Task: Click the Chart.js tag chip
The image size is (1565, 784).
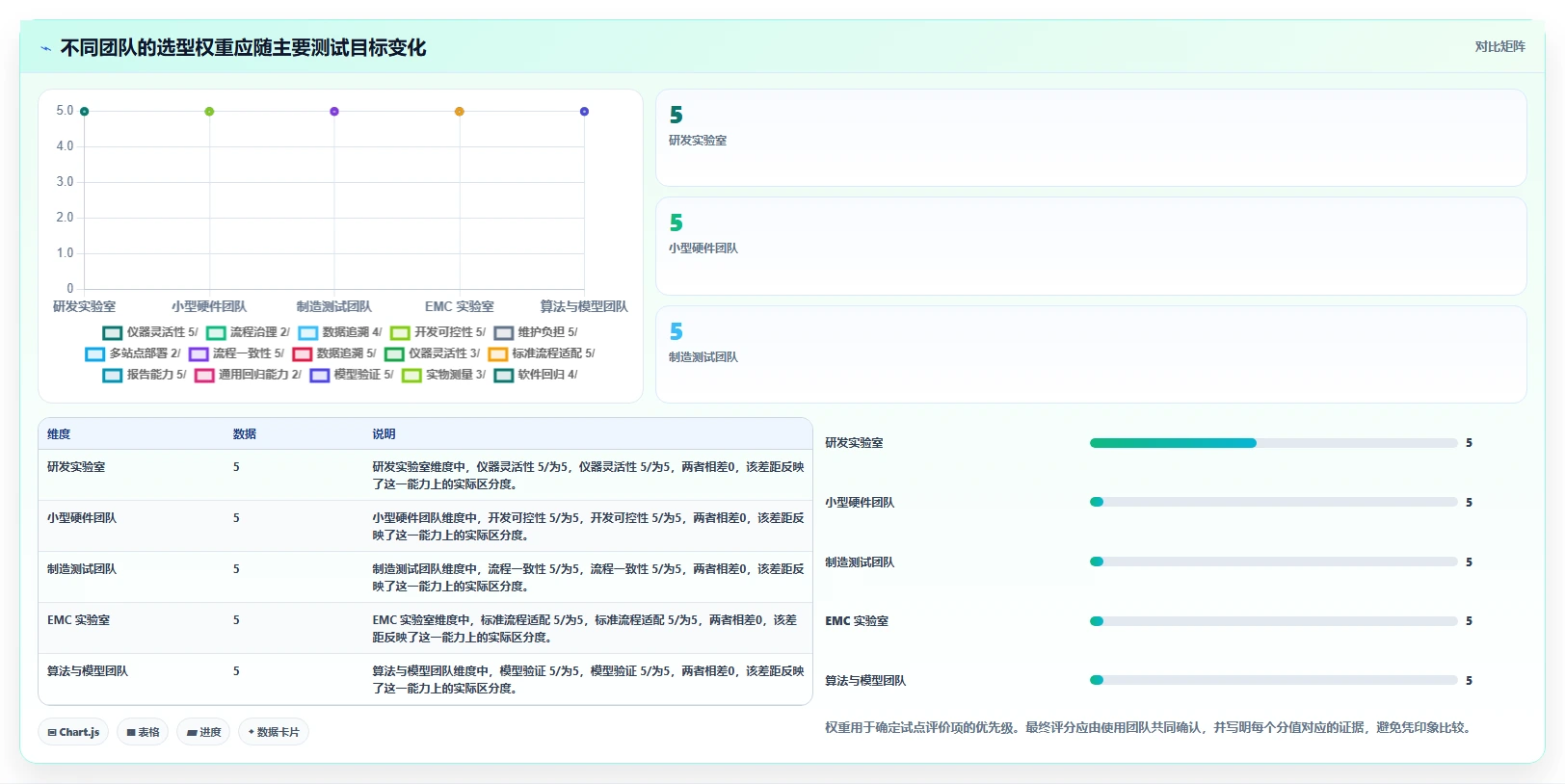Action: (x=73, y=732)
